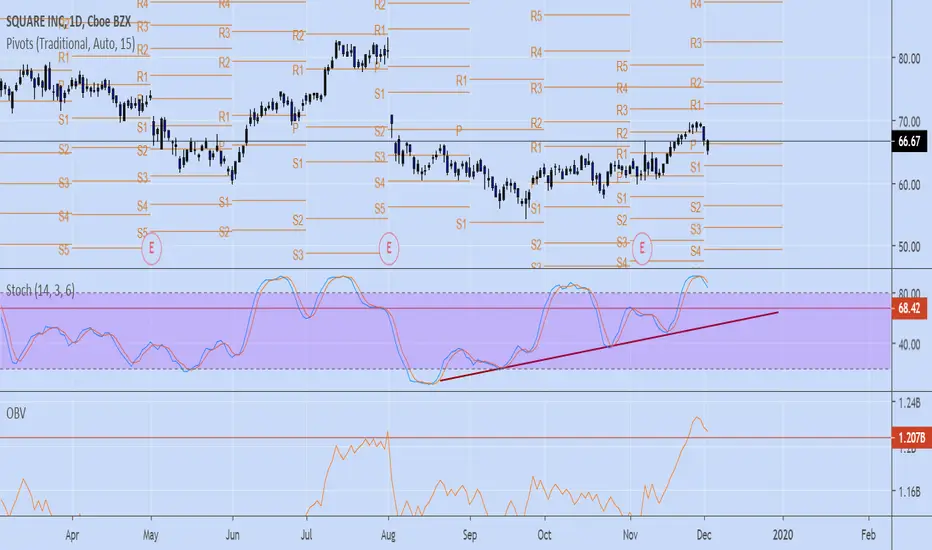Click the 40.00 stochastic axis label
Image resolution: width=932 pixels, height=550 pixels.
pyautogui.click(x=908, y=345)
